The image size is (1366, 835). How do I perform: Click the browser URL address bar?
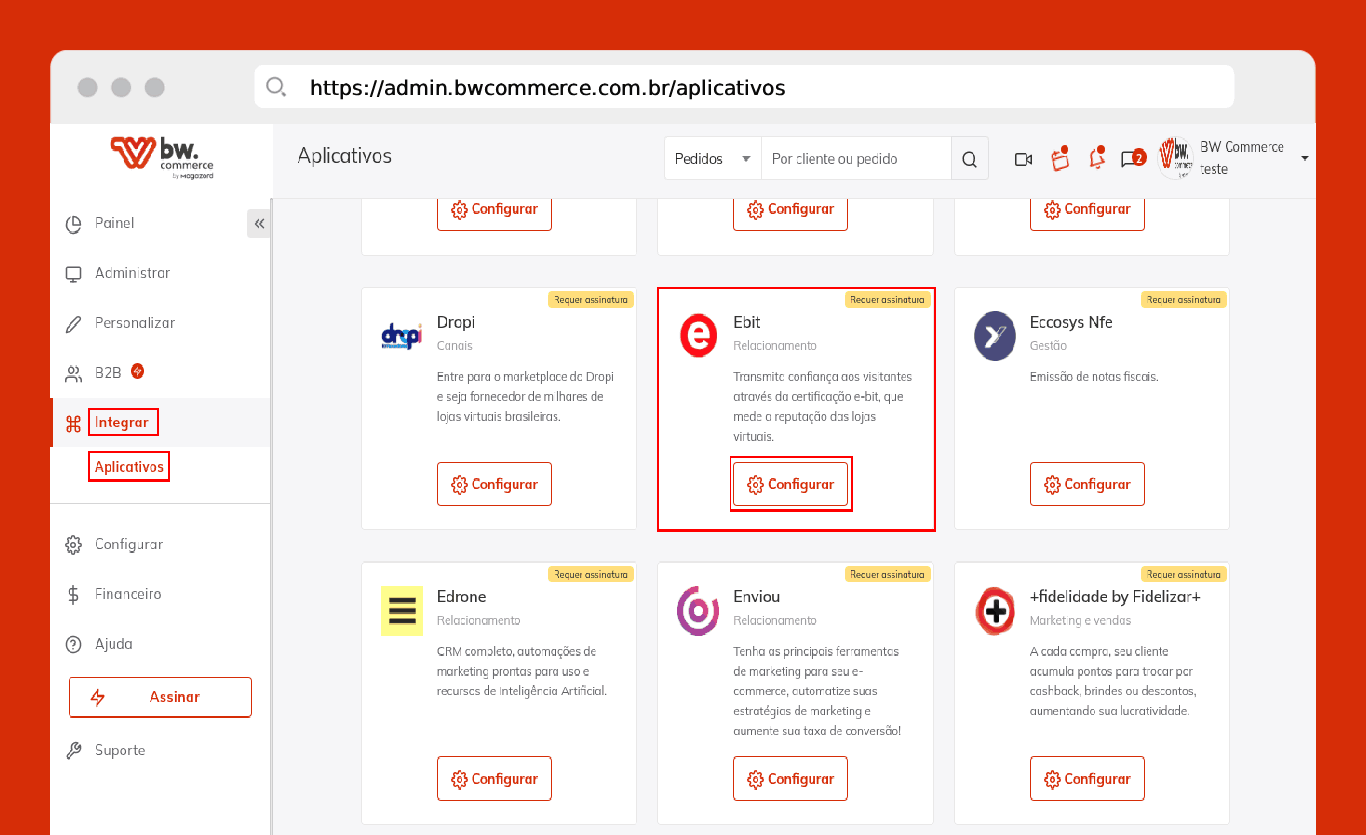coord(744,87)
